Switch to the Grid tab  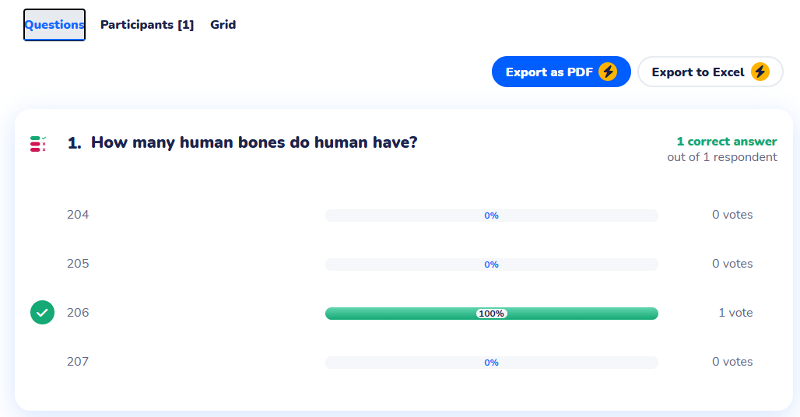point(223,25)
